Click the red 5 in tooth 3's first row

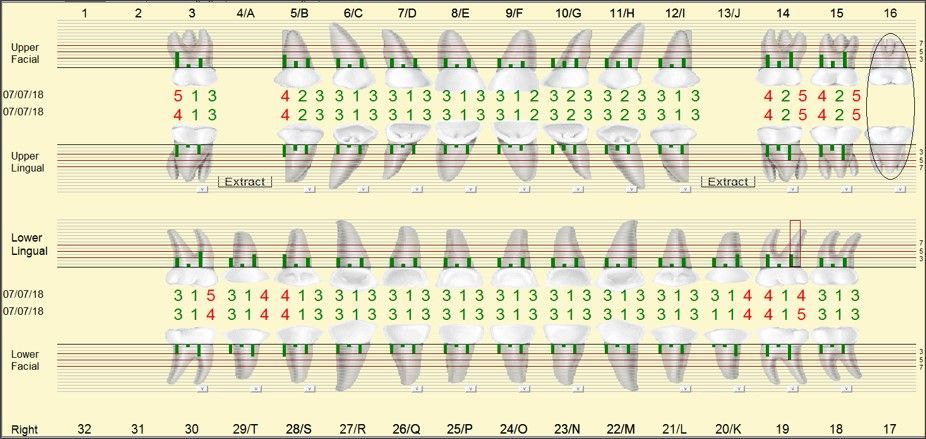[x=178, y=96]
